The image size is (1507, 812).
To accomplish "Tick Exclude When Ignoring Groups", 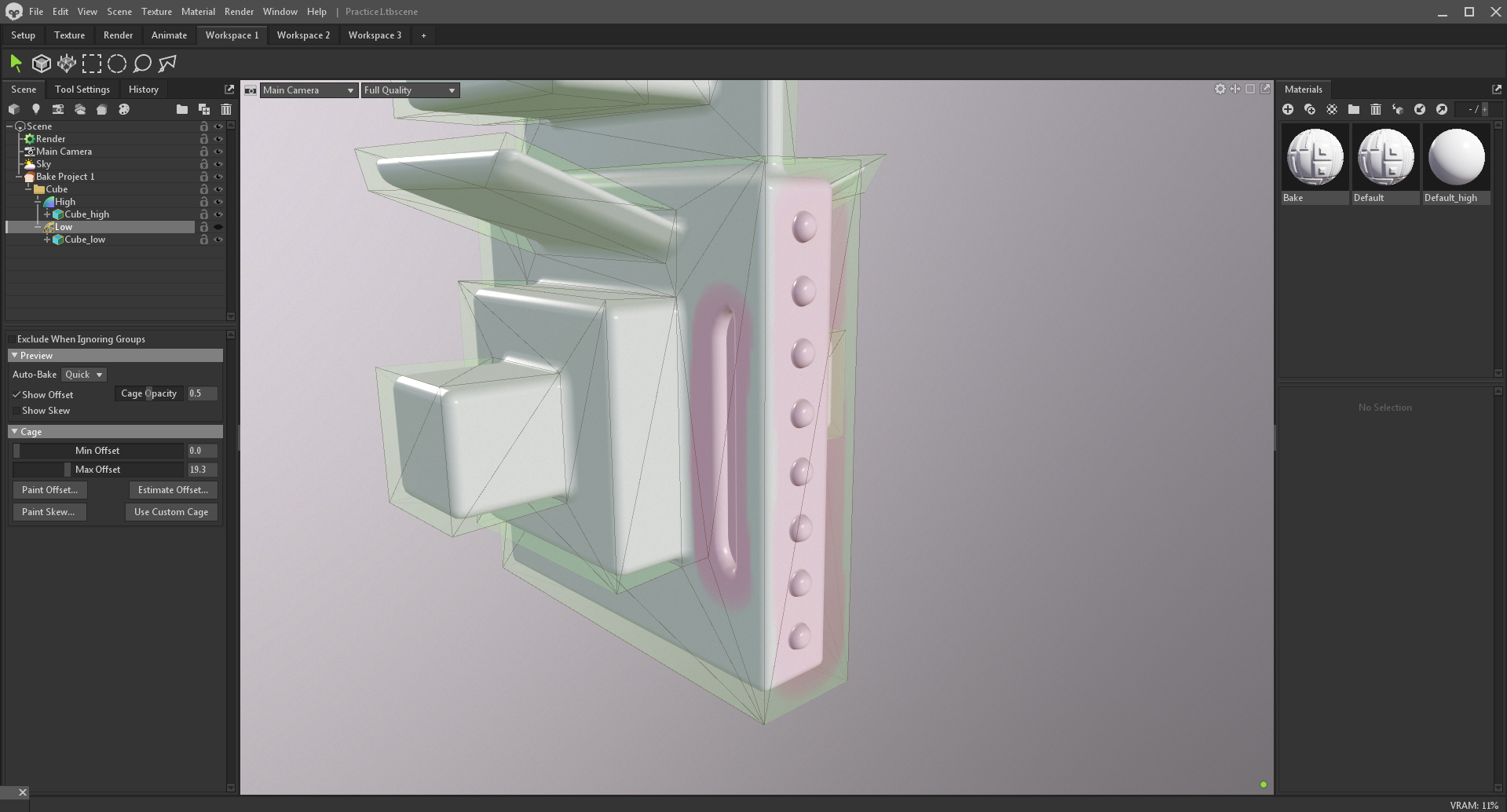I will (x=12, y=339).
